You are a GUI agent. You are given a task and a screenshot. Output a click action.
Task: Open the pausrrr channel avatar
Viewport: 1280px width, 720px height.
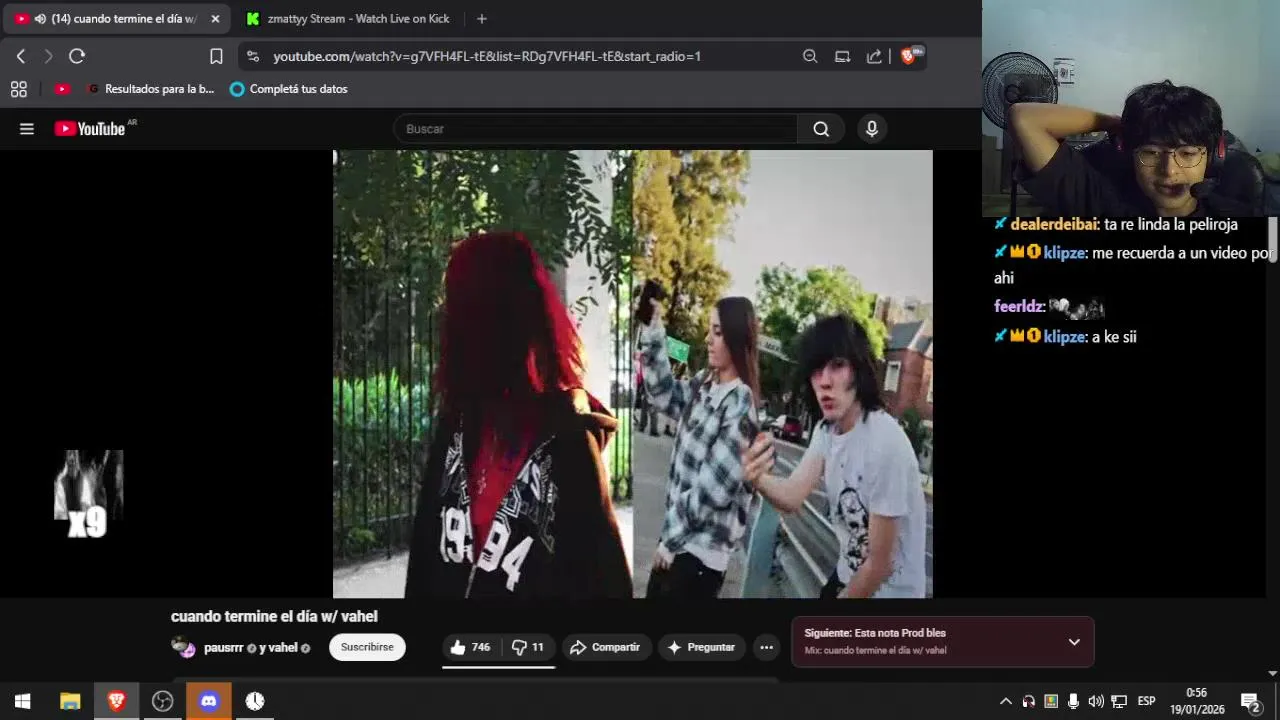(x=183, y=647)
